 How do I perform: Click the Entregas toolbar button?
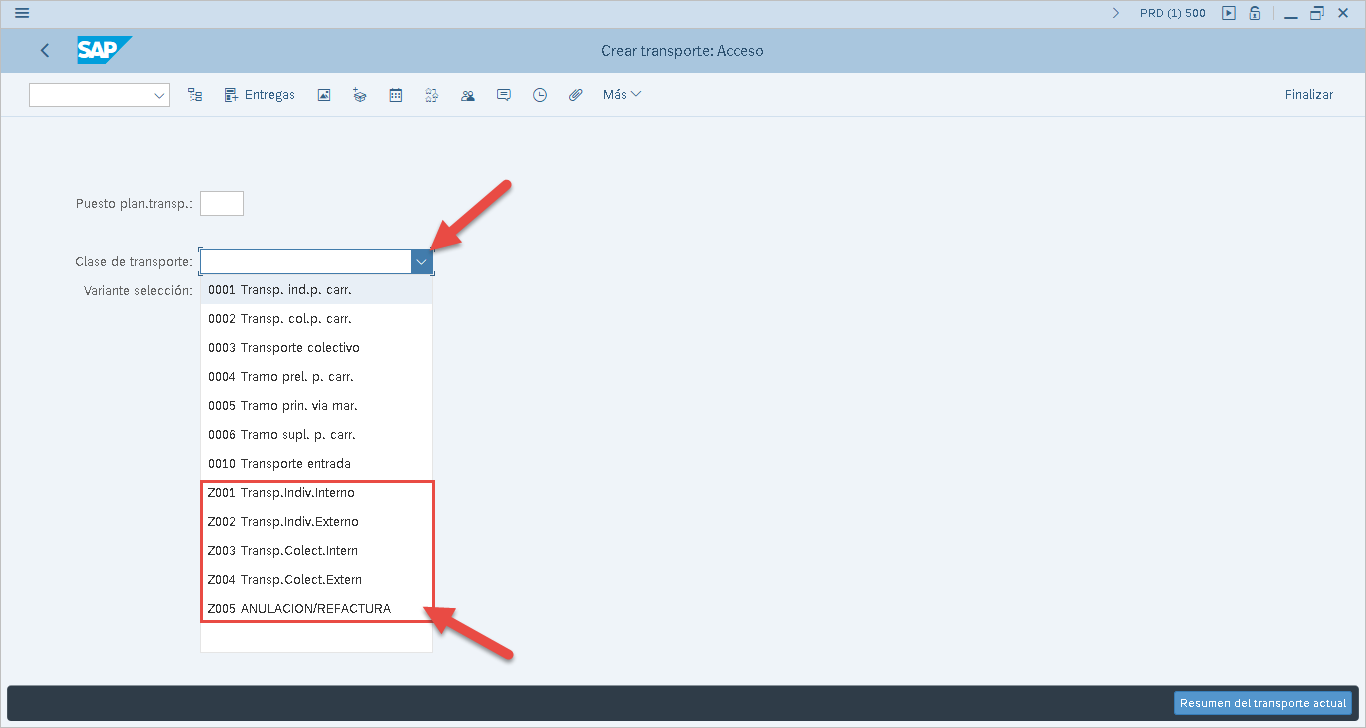pyautogui.click(x=259, y=95)
